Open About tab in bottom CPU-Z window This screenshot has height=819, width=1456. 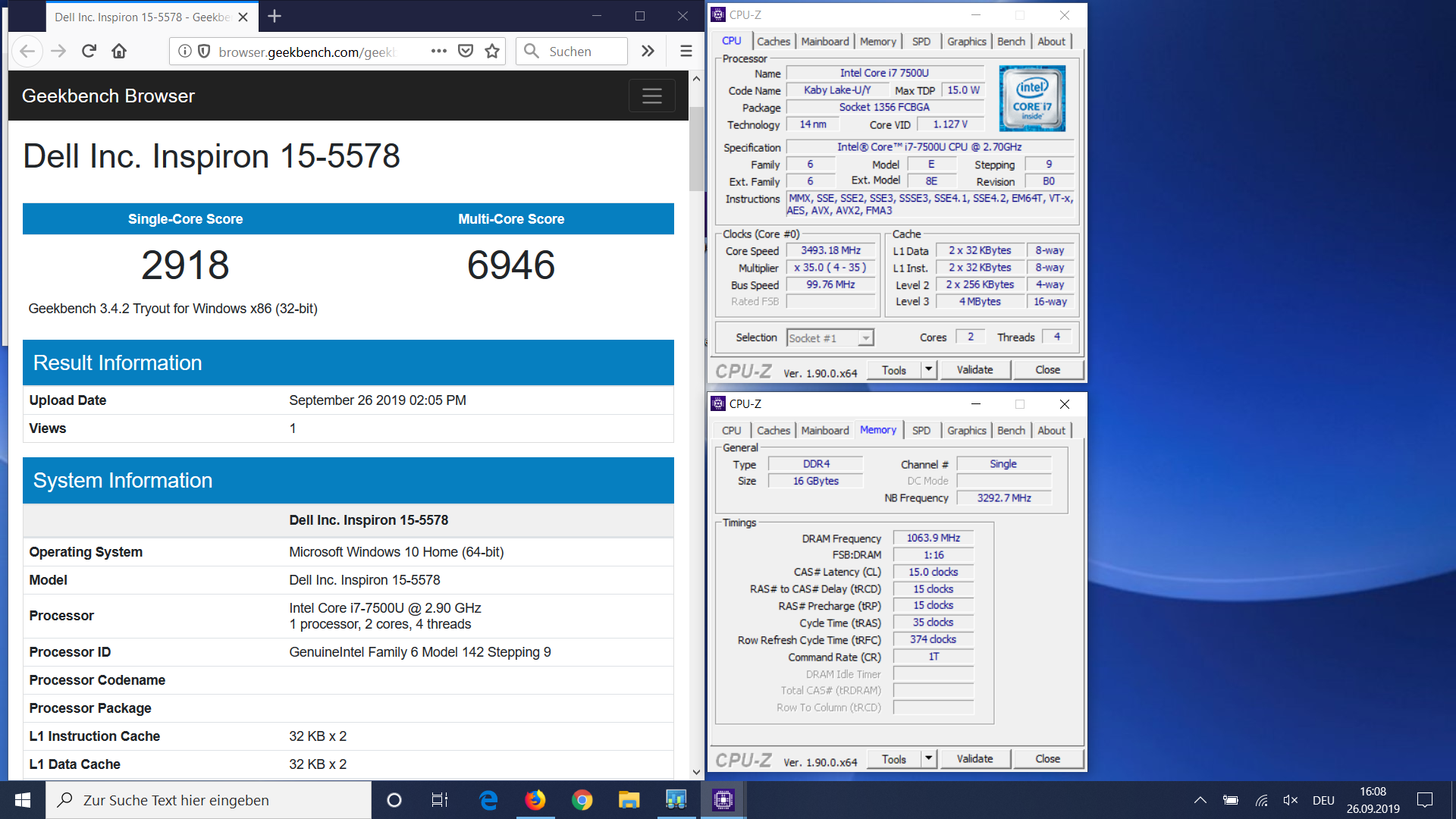pyautogui.click(x=1051, y=430)
